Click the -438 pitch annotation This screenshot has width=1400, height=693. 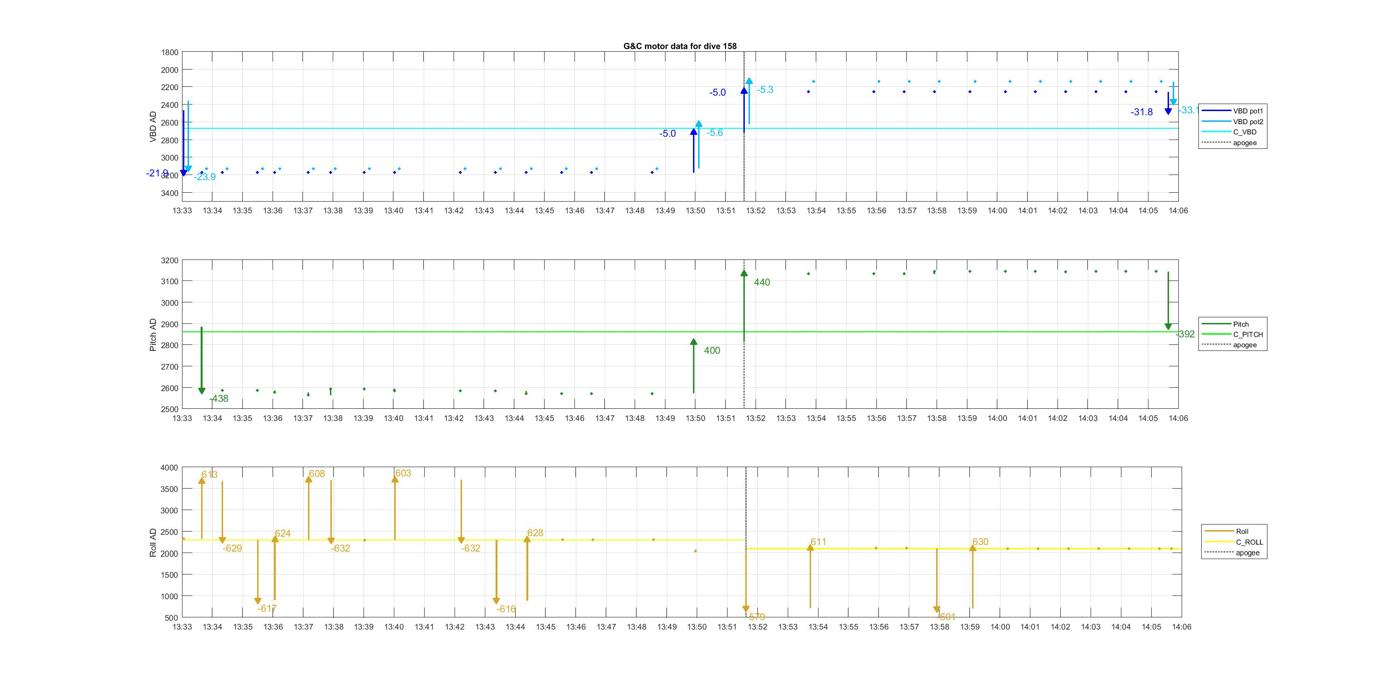coord(218,399)
